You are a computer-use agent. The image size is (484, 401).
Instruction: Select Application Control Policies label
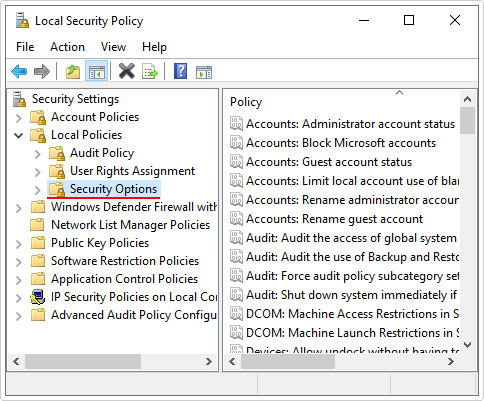click(x=124, y=279)
